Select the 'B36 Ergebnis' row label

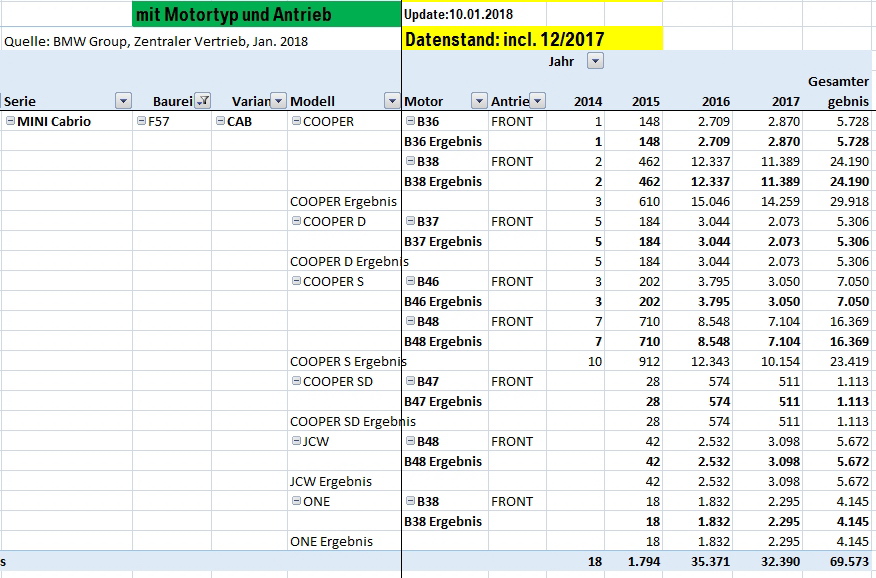coord(443,141)
